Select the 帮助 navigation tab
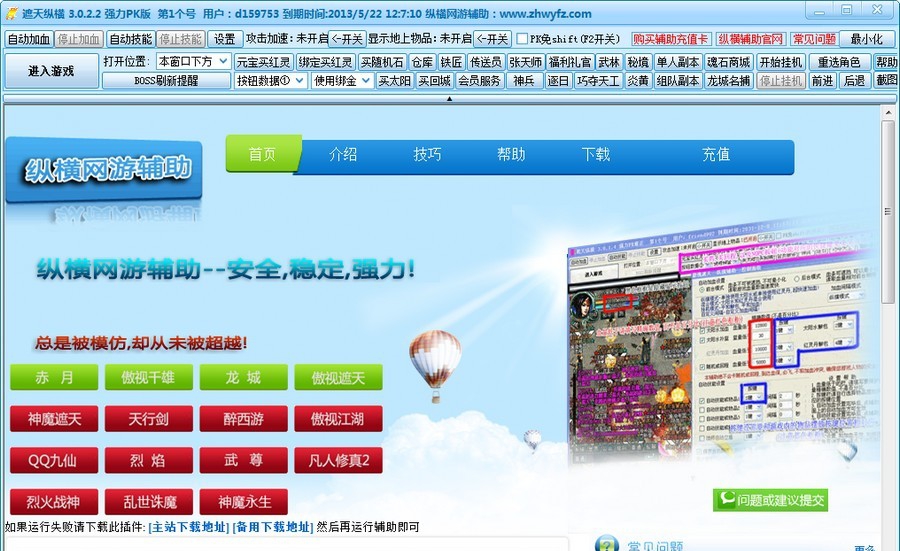This screenshot has height=551, width=900. pyautogui.click(x=511, y=154)
